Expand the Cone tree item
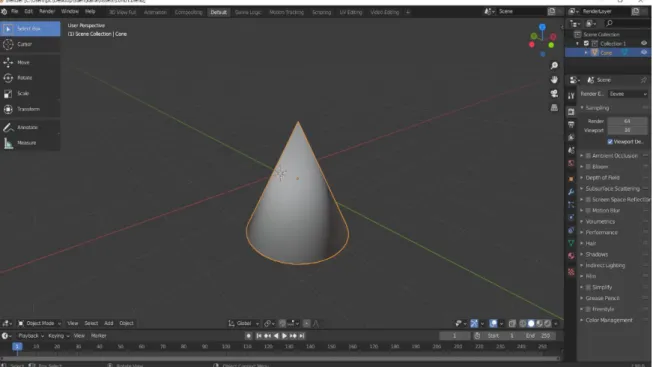Image resolution: width=653 pixels, height=367 pixels. point(586,53)
